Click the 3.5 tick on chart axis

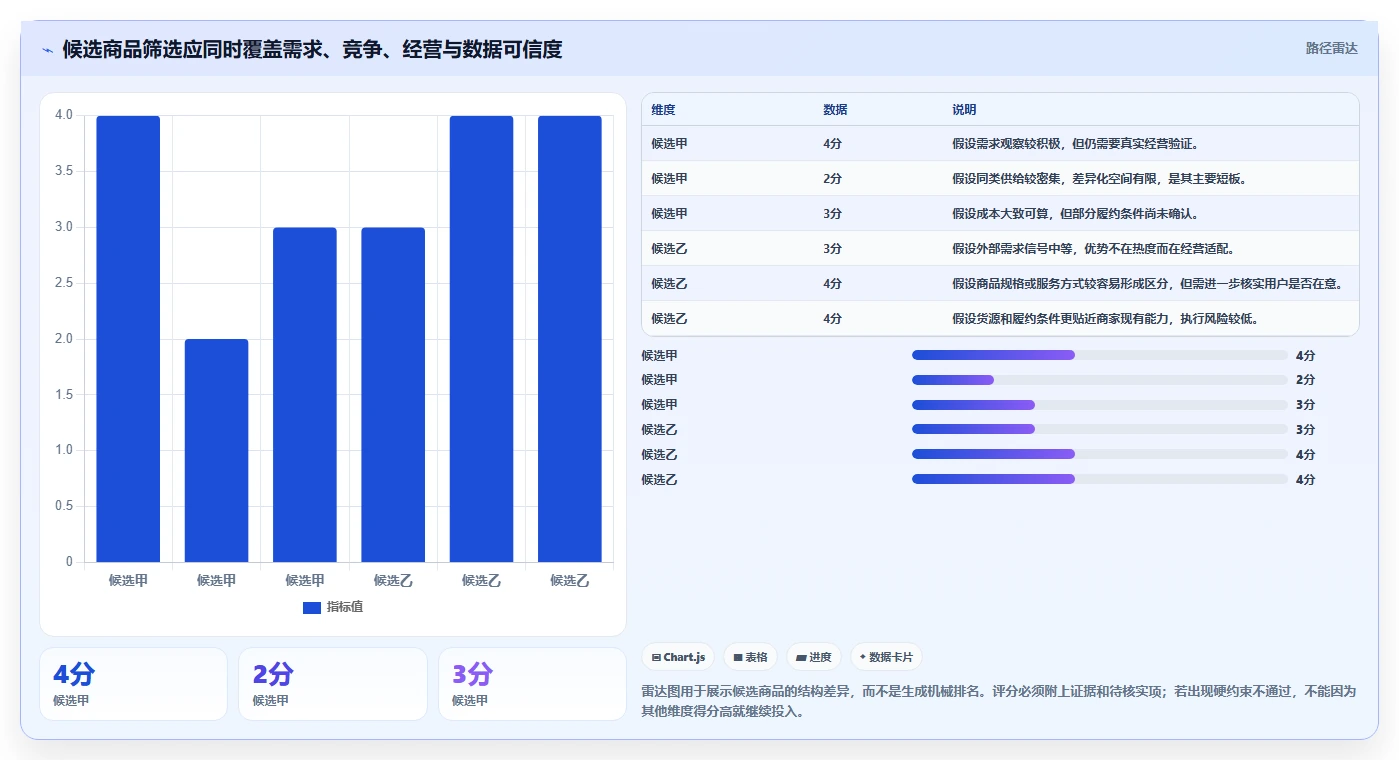64,171
